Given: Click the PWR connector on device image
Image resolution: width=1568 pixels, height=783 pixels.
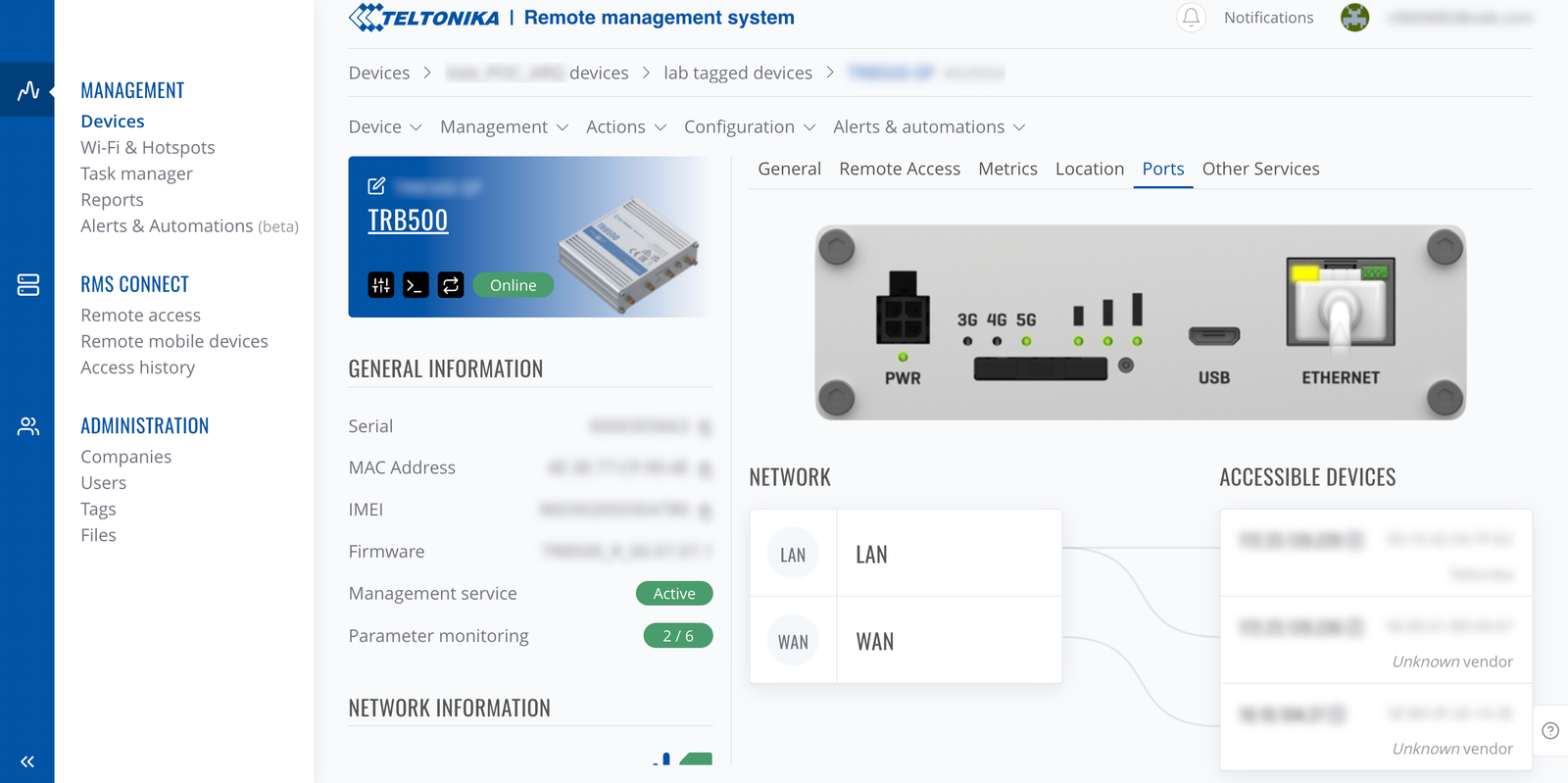Looking at the screenshot, I should coord(903,307).
